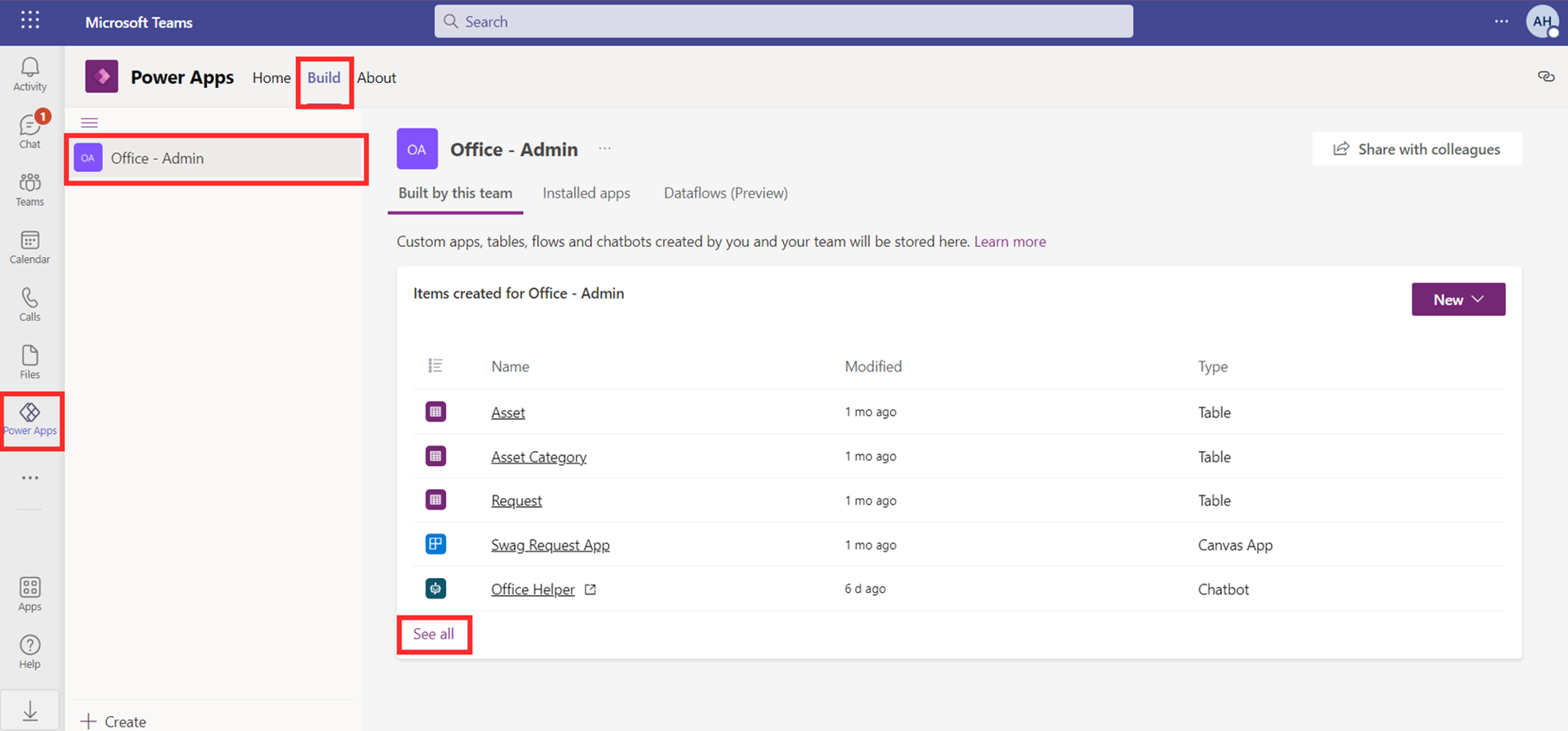Switch to the Home tab

pos(271,77)
